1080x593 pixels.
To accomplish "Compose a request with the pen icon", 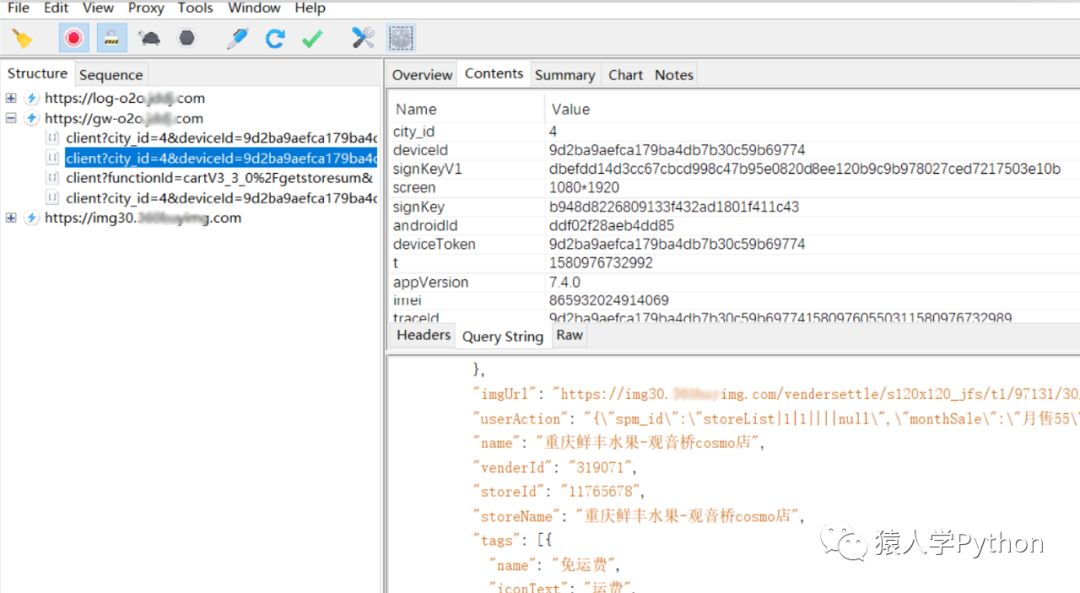I will point(237,38).
